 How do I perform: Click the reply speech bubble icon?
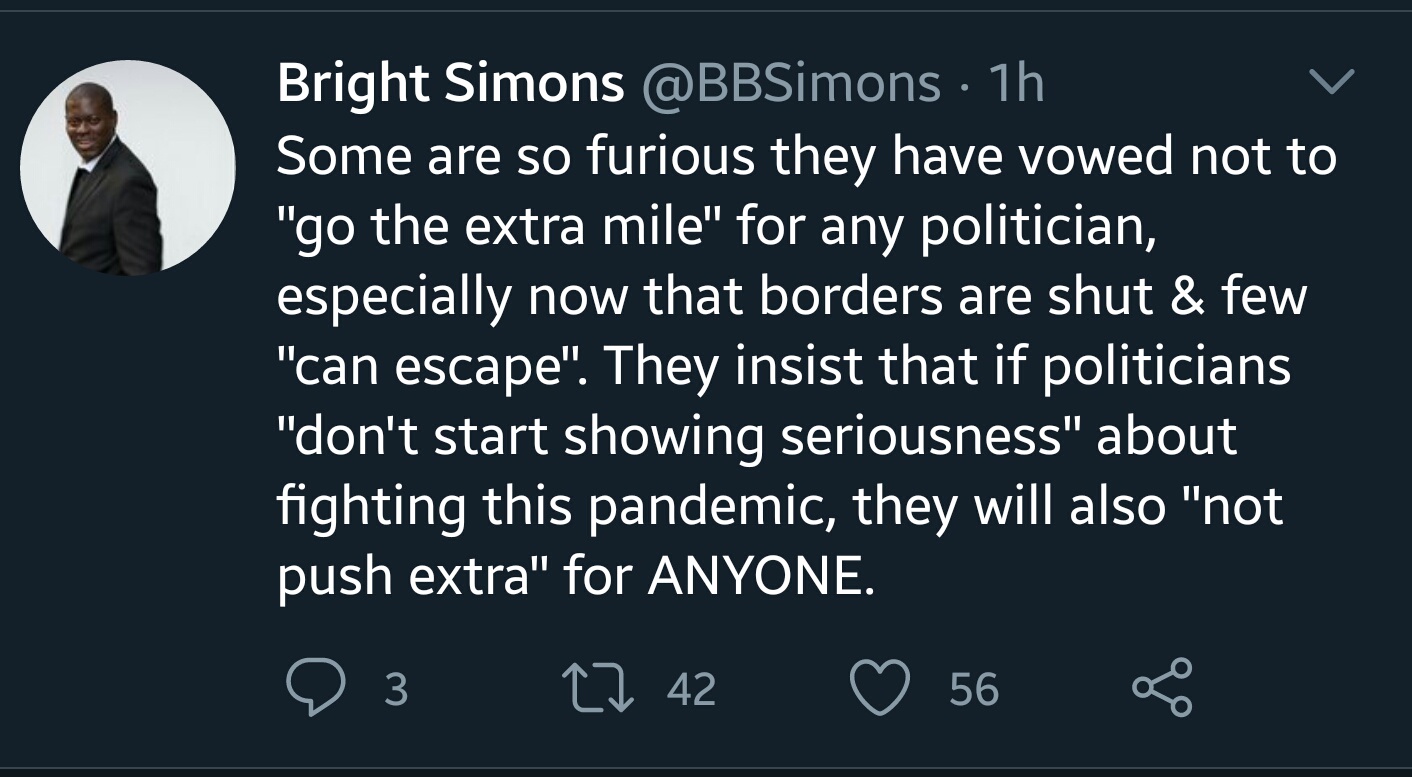point(312,688)
